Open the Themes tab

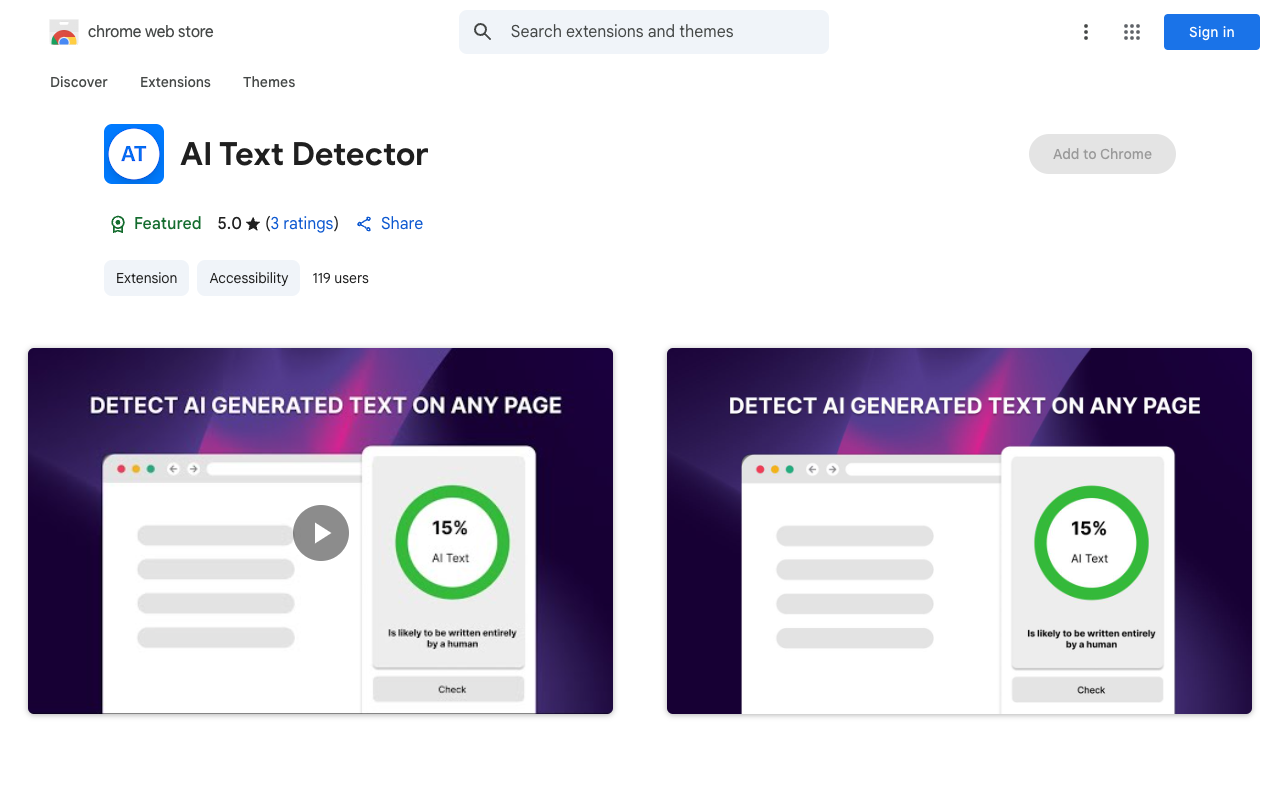point(269,82)
